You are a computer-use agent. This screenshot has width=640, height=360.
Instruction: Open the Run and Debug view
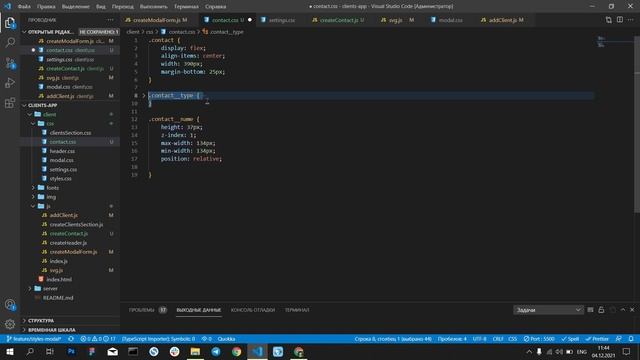(x=10, y=83)
